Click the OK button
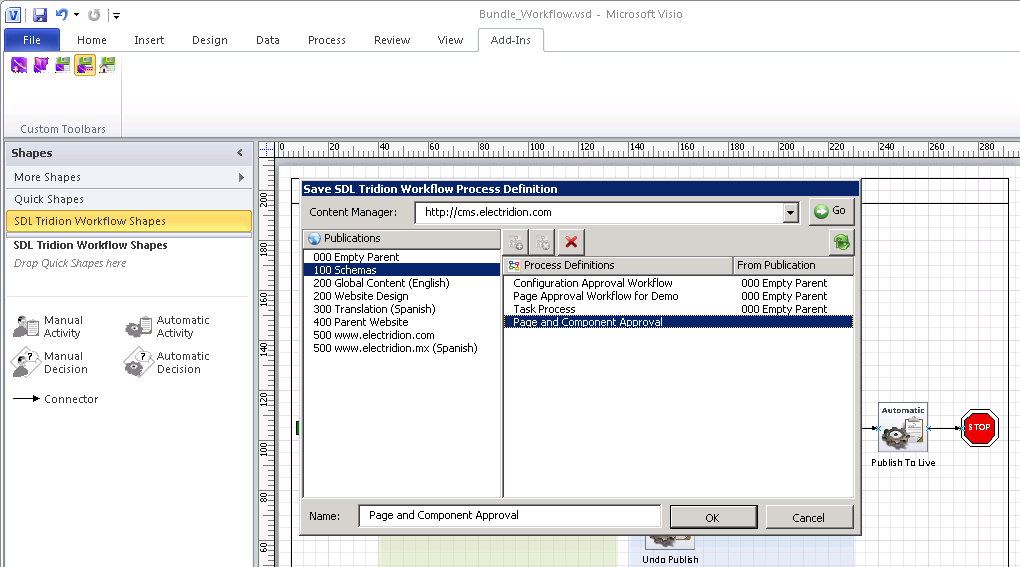The height and width of the screenshot is (567, 1020). pyautogui.click(x=712, y=517)
